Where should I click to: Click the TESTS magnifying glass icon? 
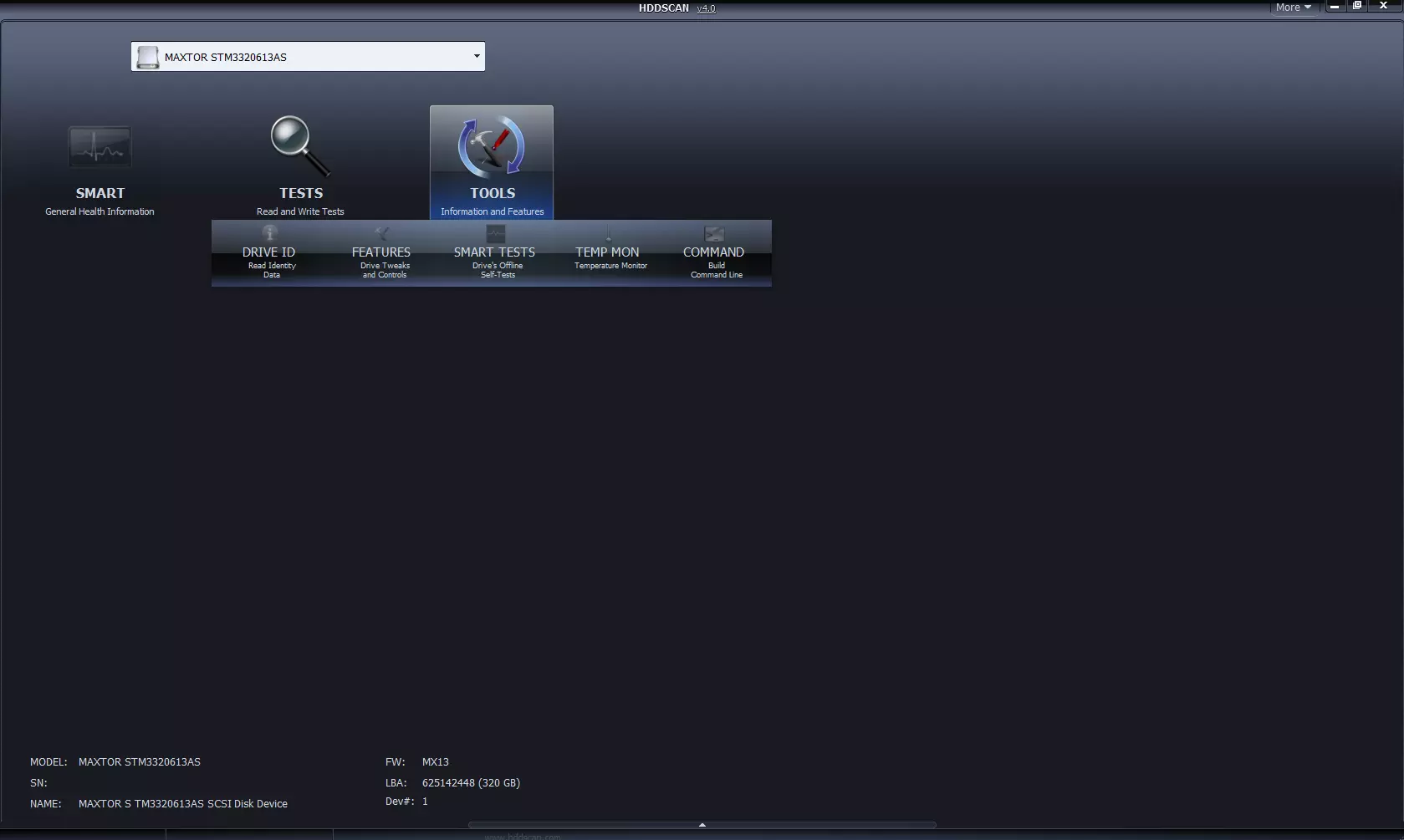coord(300,147)
